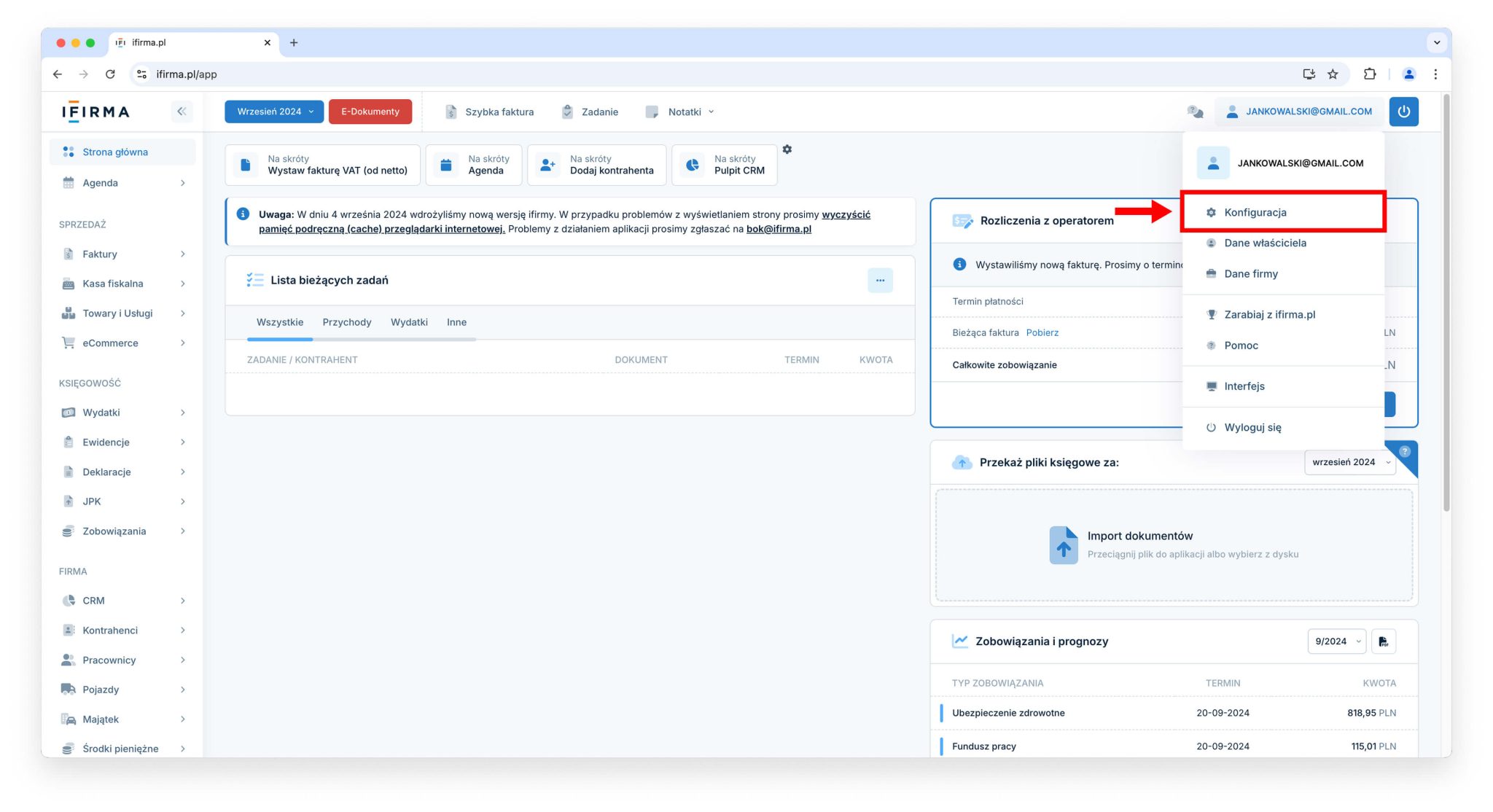1493x812 pixels.
Task: Open the Notatki dropdown
Action: coord(679,112)
